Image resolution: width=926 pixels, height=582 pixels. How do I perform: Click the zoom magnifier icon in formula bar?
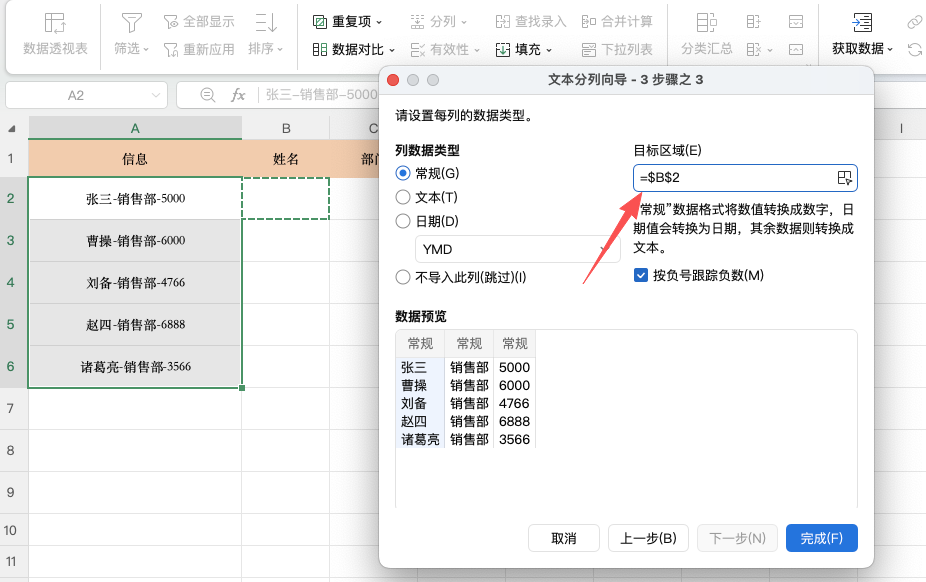click(207, 94)
